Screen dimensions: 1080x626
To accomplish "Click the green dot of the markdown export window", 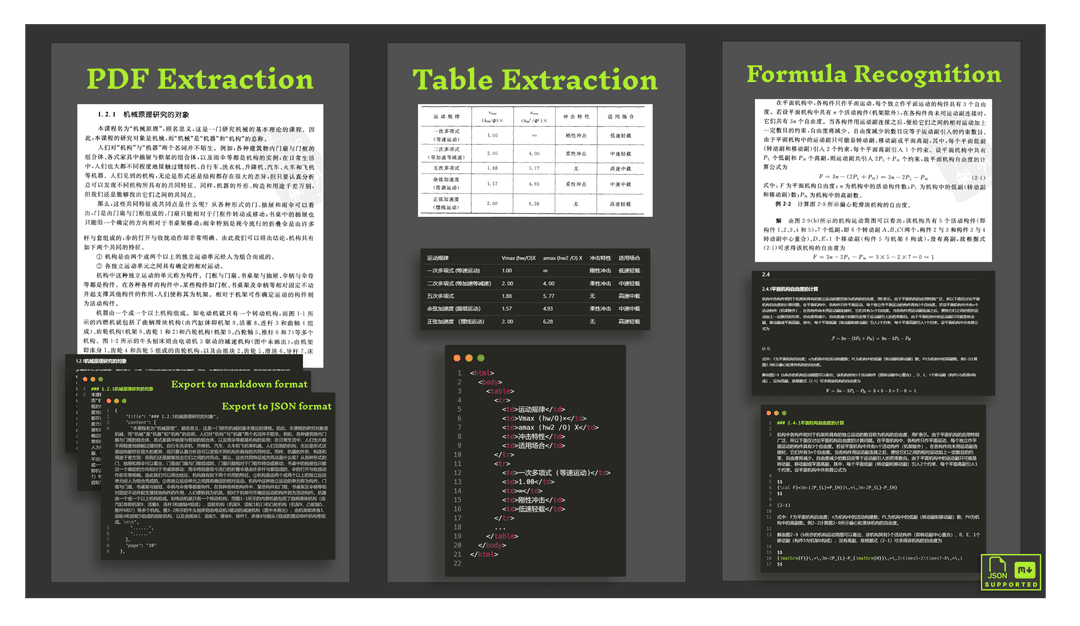I will click(x=101, y=379).
